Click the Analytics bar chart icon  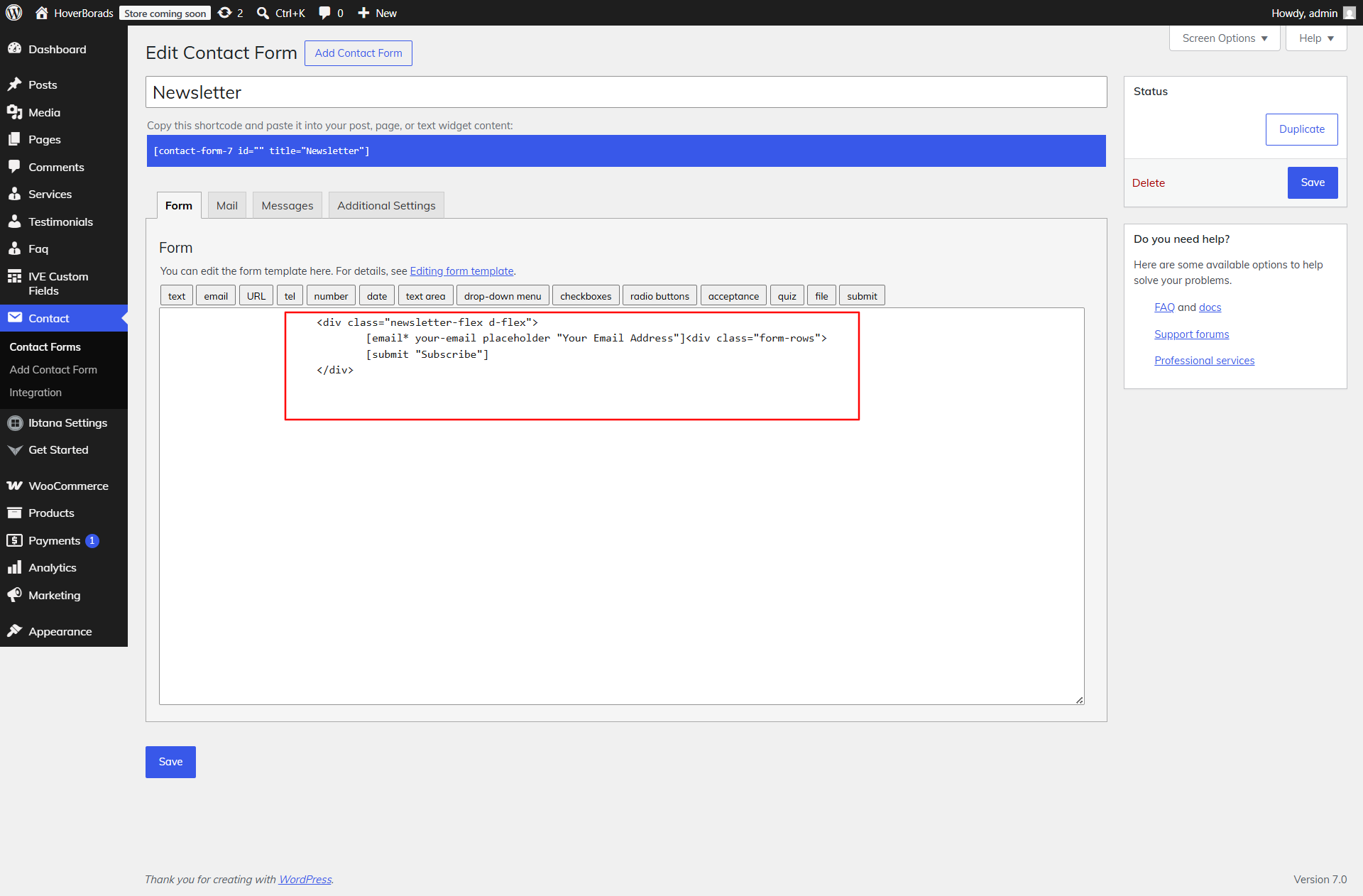click(x=14, y=567)
